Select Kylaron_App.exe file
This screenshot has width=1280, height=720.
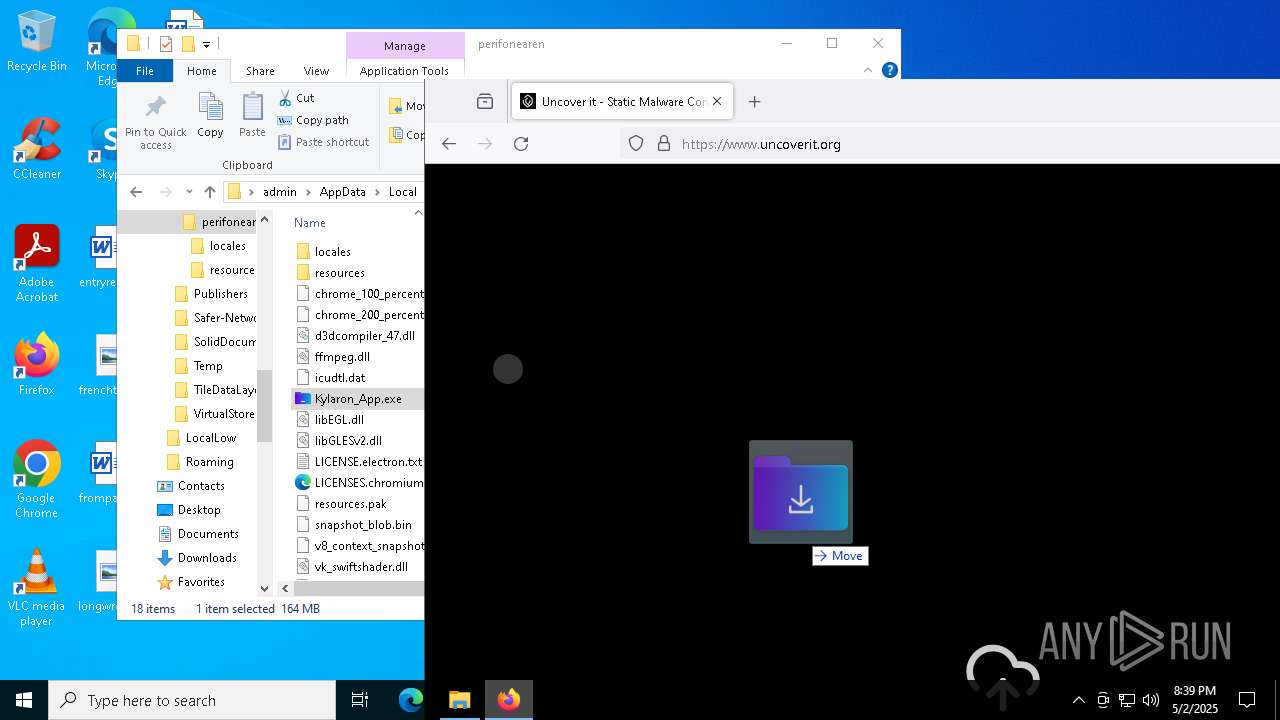coord(356,399)
